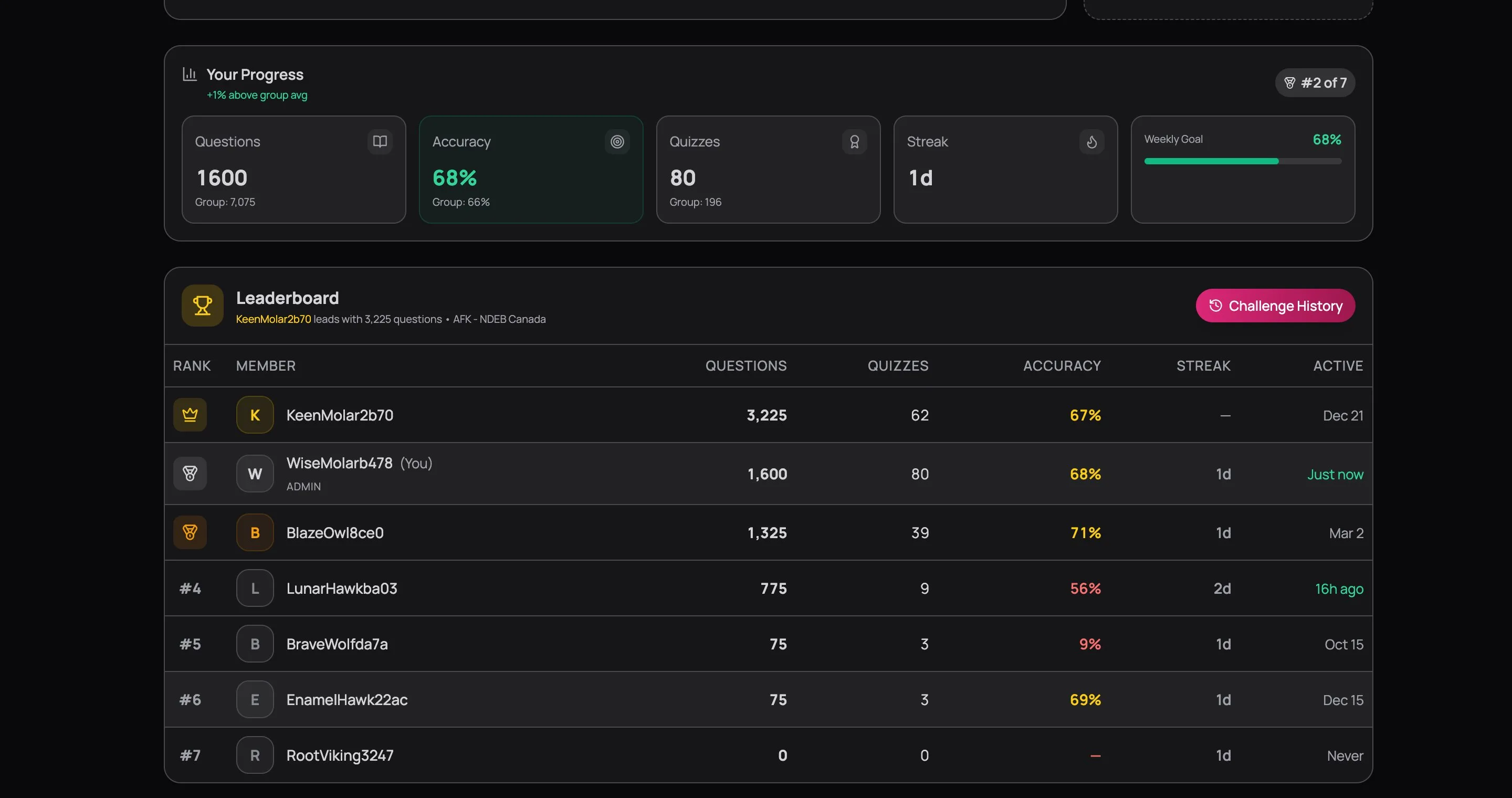Click the KeenMolar2b70 name in the leaderboard subtitle
This screenshot has width=1512, height=798.
(x=273, y=319)
